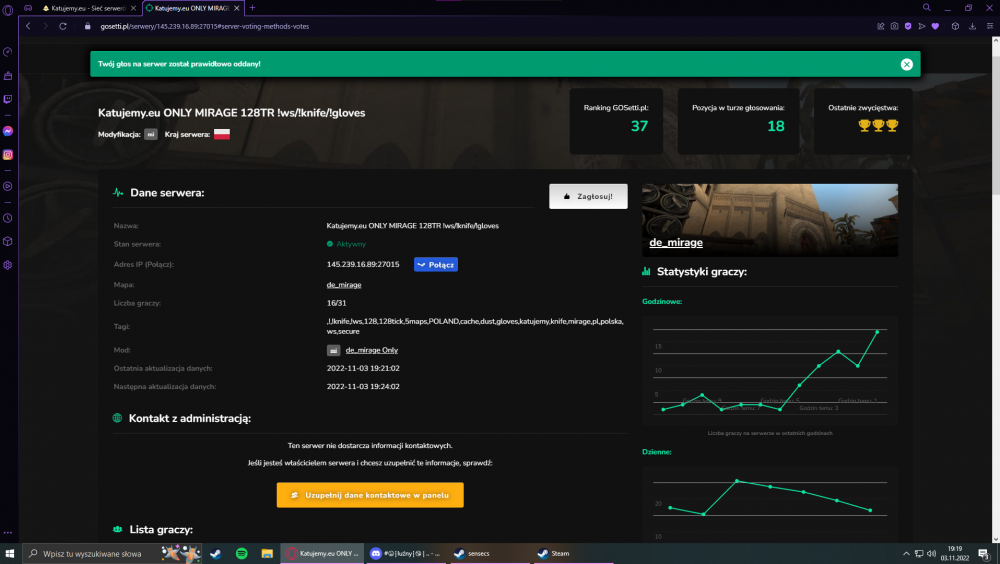The image size is (1000, 564).
Task: Open the volume control in tray
Action: 931,554
